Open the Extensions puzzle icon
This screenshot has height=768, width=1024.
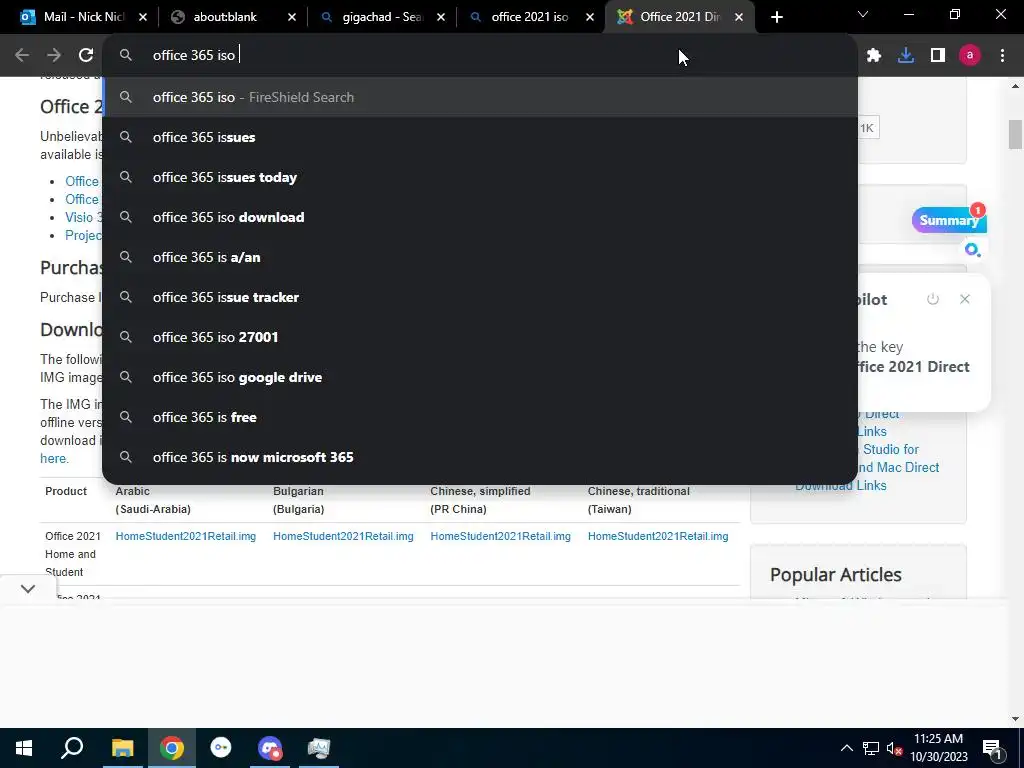click(x=874, y=56)
